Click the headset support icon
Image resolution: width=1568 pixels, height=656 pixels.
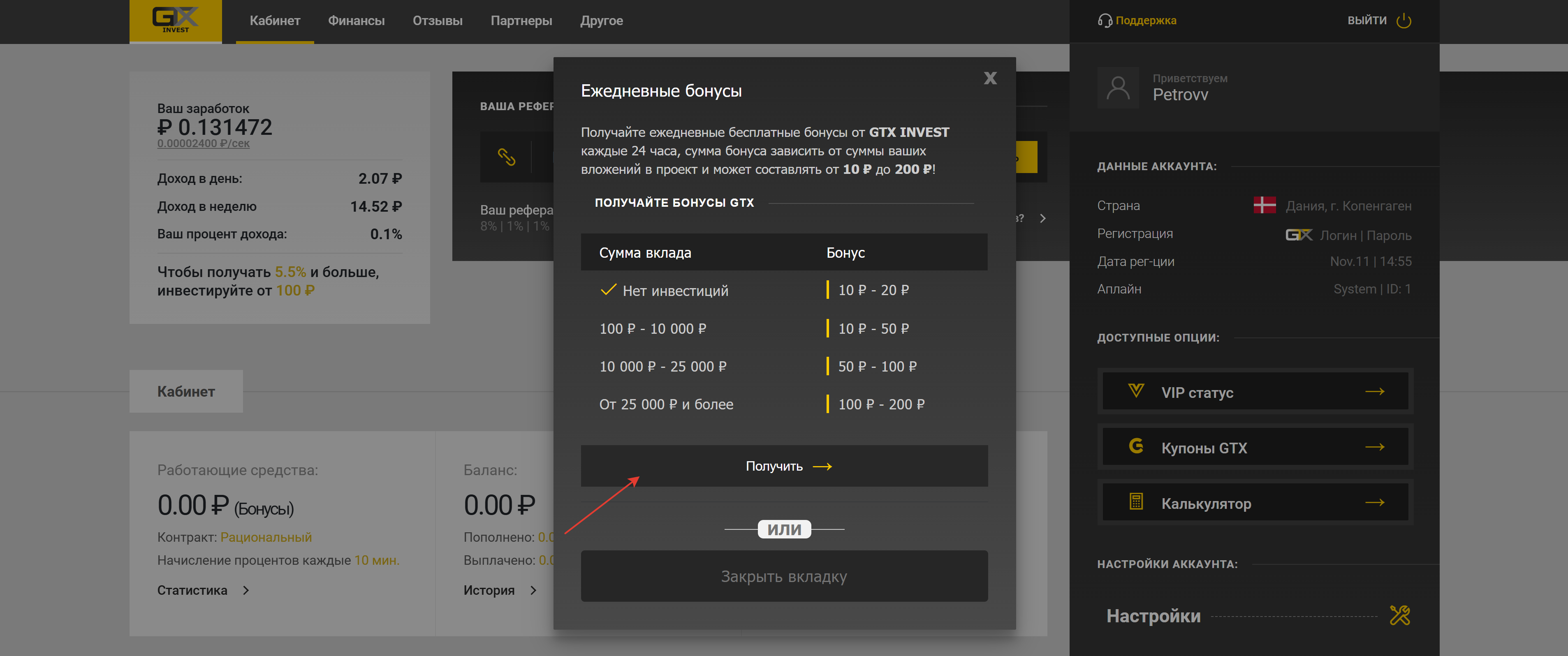pos(1105,21)
